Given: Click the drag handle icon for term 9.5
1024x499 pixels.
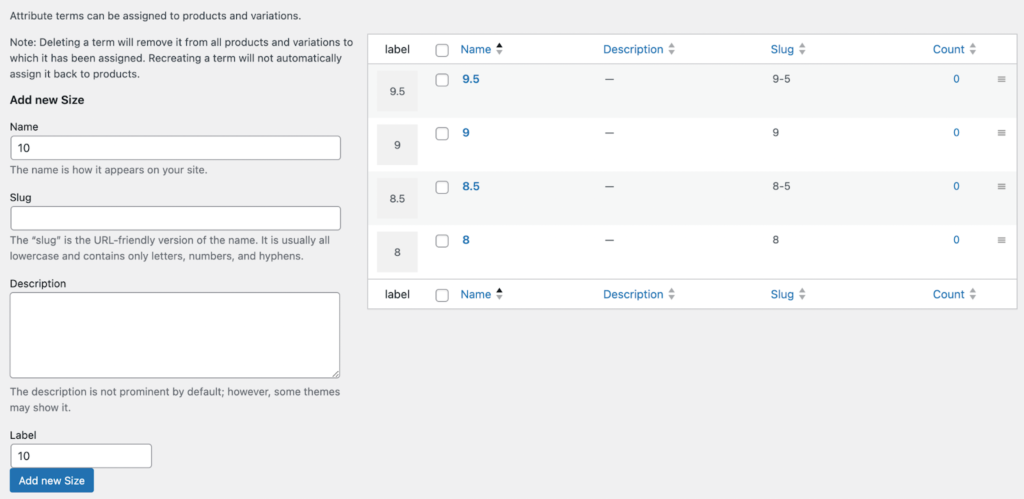Looking at the screenshot, I should pyautogui.click(x=1001, y=80).
